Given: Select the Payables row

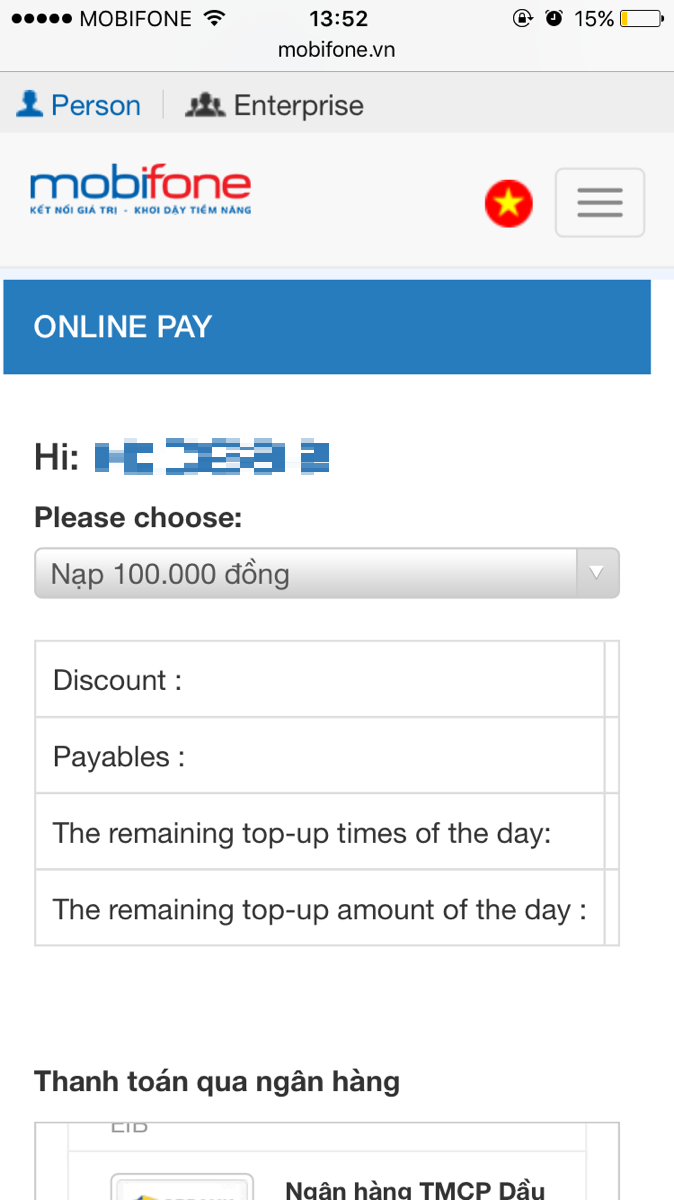Looking at the screenshot, I should click(x=319, y=756).
